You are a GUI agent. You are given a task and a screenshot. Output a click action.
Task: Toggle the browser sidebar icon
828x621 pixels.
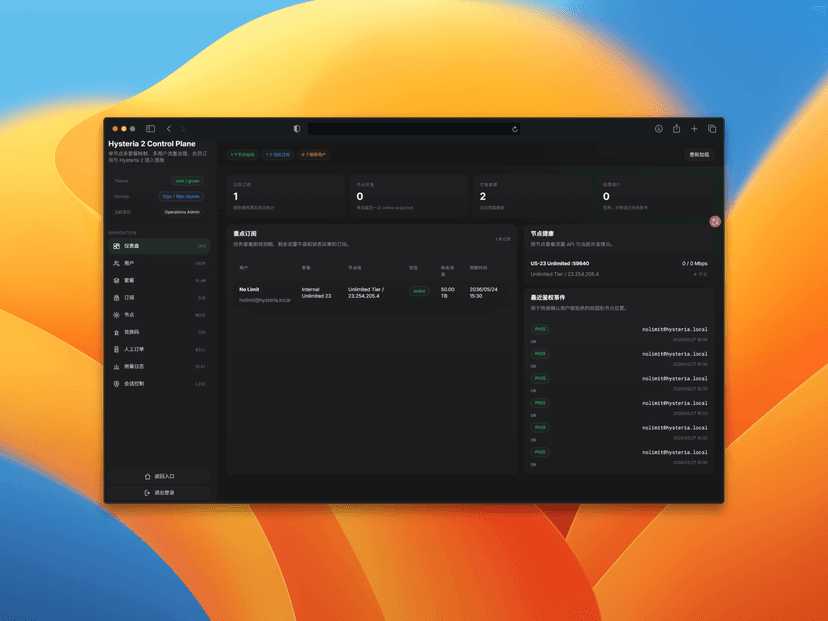[150, 129]
